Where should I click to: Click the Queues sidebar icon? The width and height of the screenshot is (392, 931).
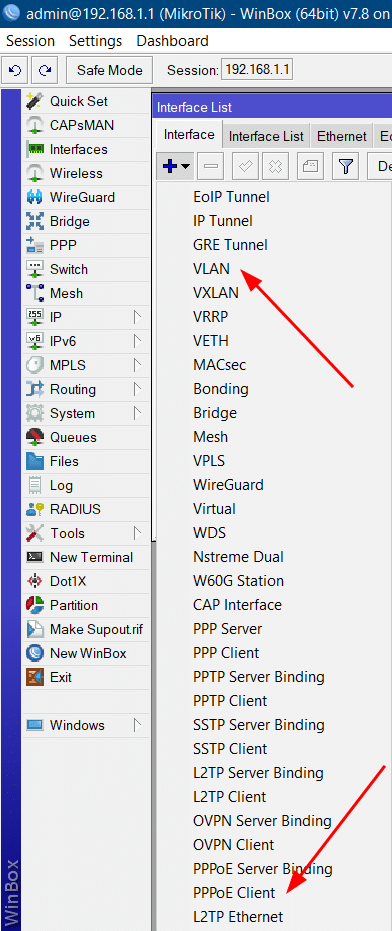click(x=35, y=437)
